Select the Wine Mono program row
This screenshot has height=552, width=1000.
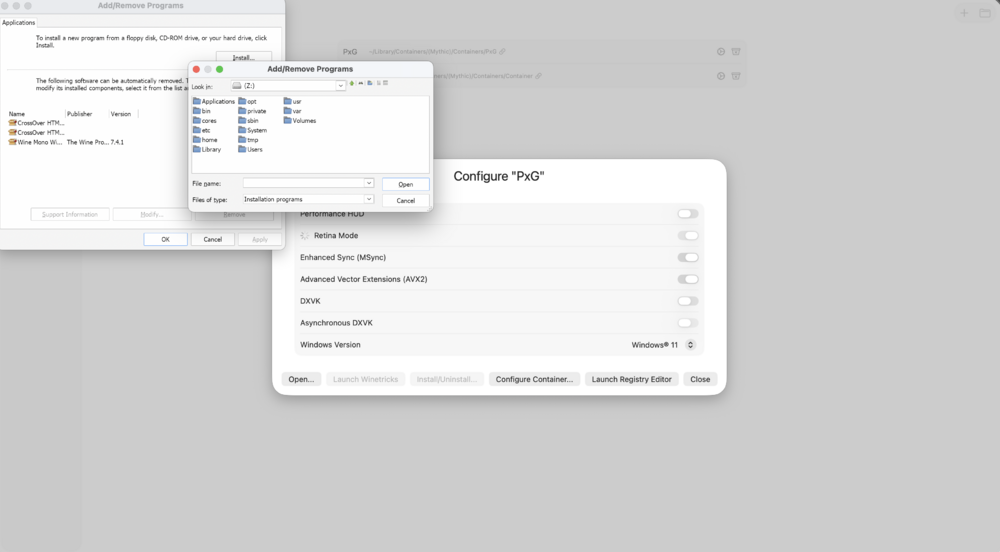(x=66, y=142)
